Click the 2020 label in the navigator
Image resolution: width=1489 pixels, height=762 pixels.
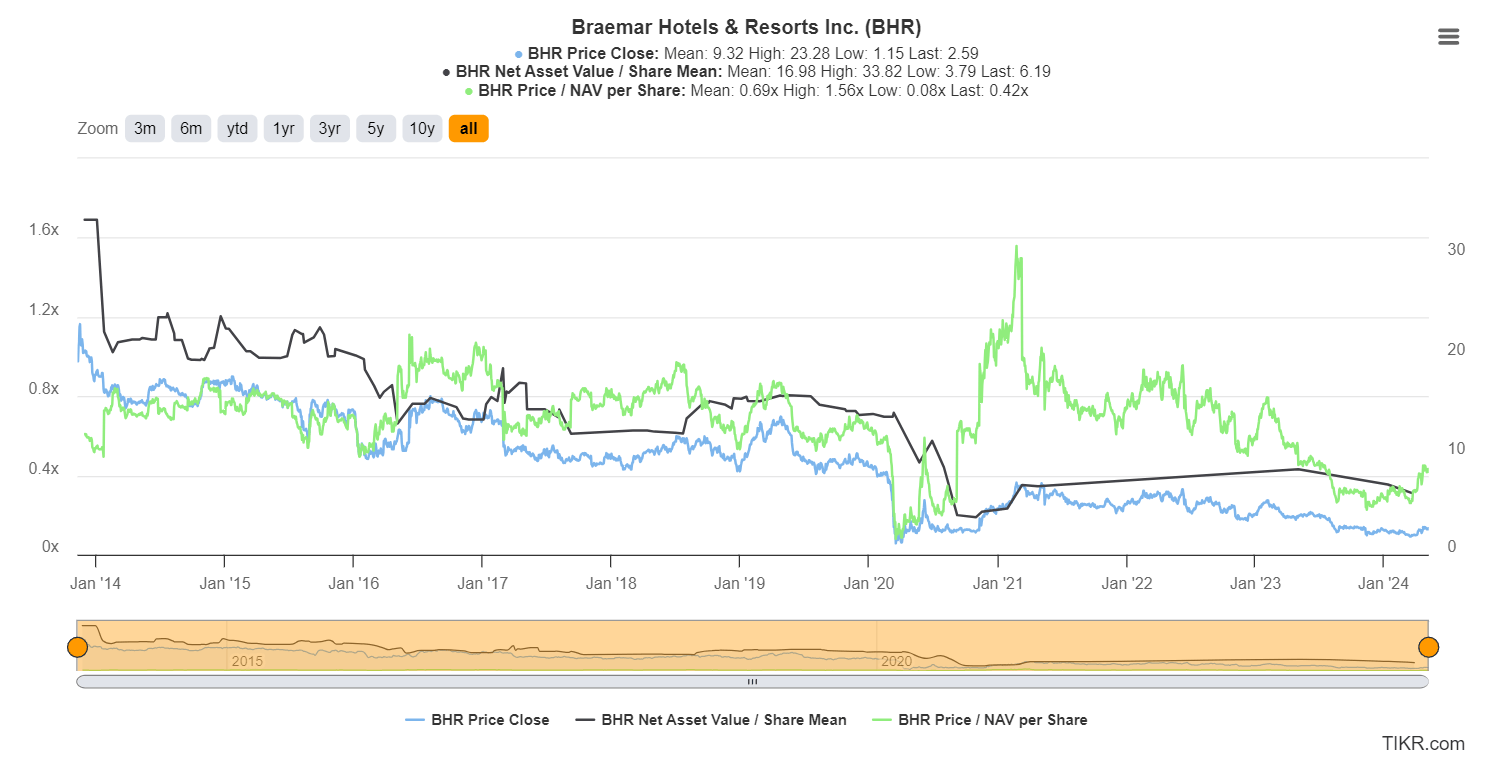896,661
